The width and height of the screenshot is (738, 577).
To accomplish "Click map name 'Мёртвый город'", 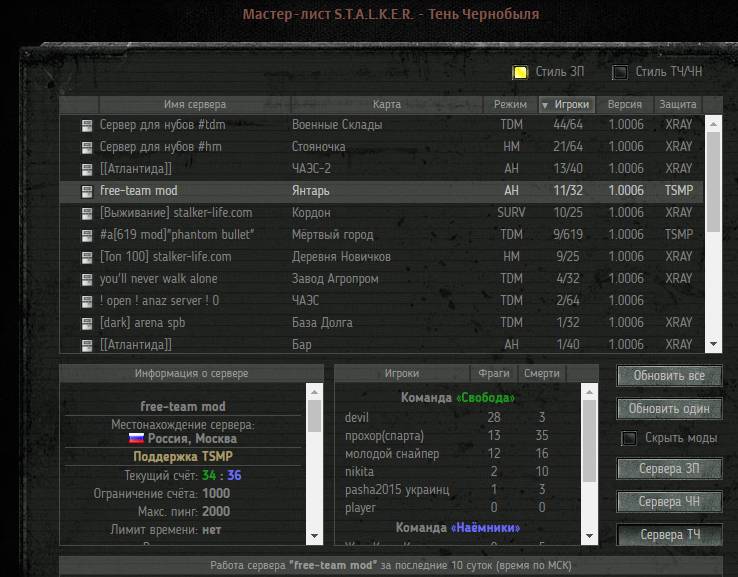I will point(332,234).
